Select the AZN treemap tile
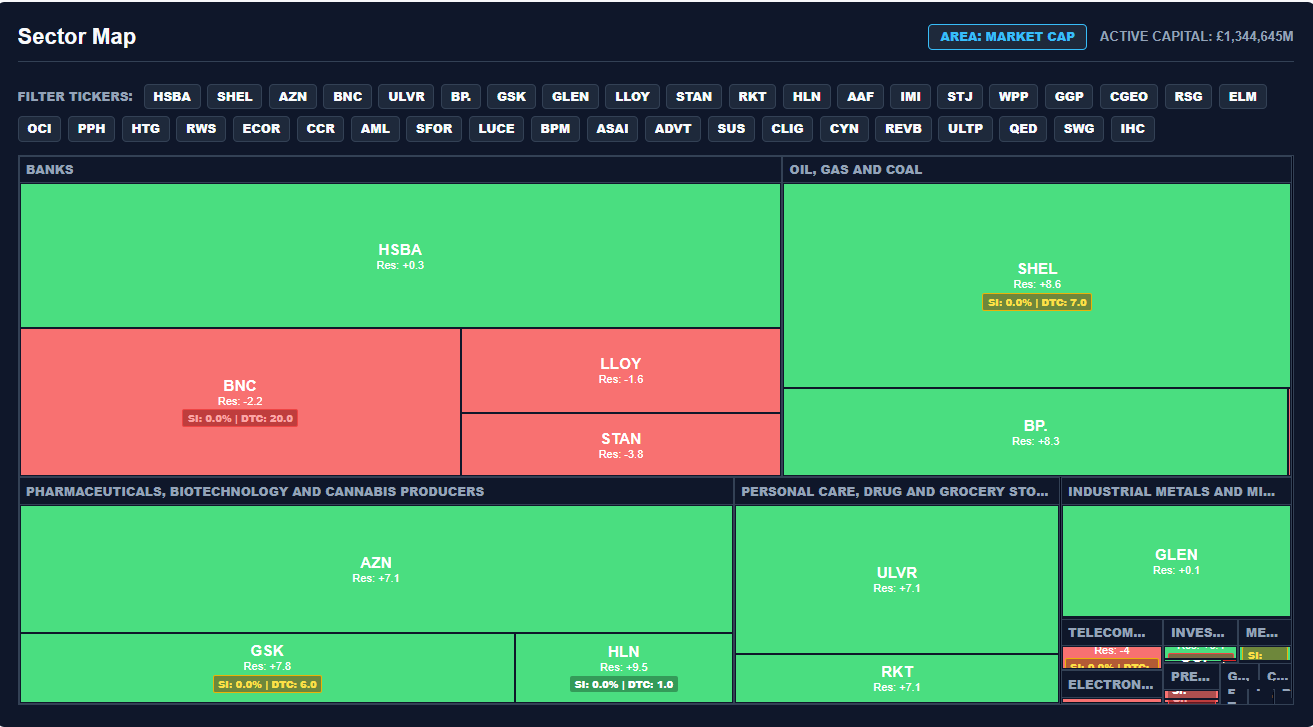1313x727 pixels. (x=376, y=569)
